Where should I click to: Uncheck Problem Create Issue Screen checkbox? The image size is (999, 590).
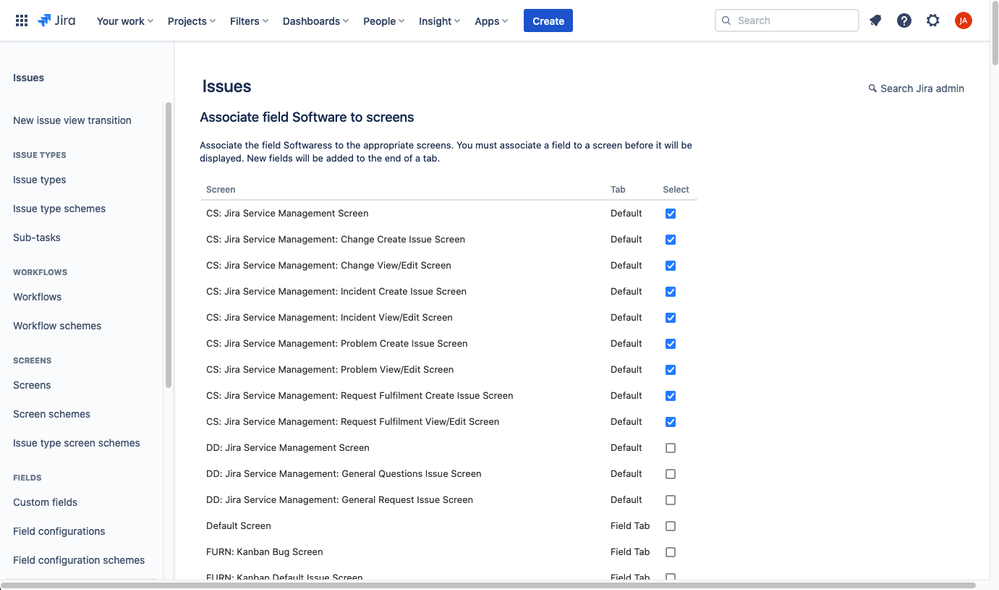click(670, 344)
